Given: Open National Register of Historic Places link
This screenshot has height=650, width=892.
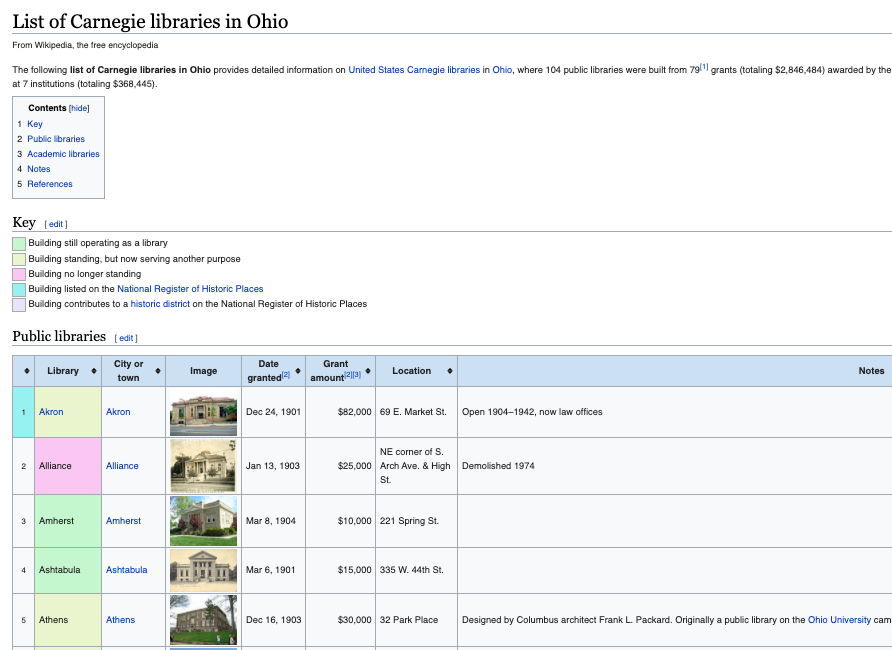Looking at the screenshot, I should [x=190, y=289].
